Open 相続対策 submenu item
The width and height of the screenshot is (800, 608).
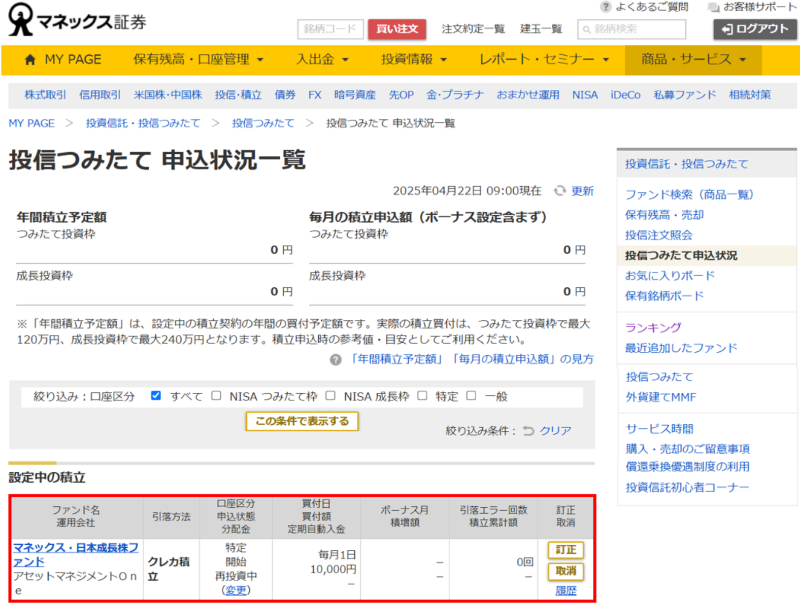click(750, 95)
